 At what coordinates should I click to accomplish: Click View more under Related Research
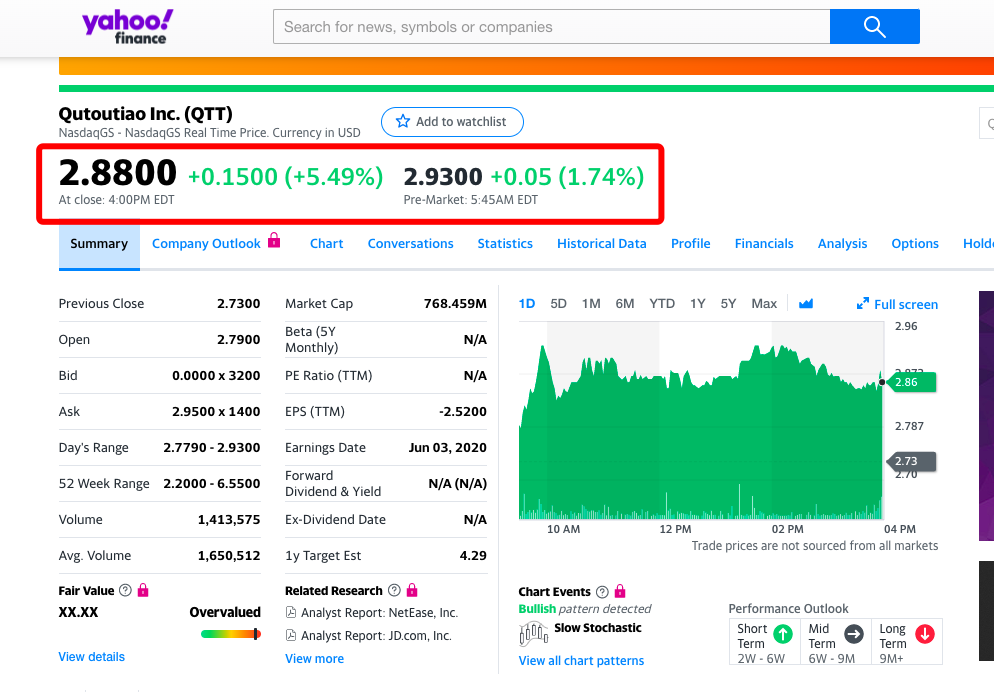point(314,659)
